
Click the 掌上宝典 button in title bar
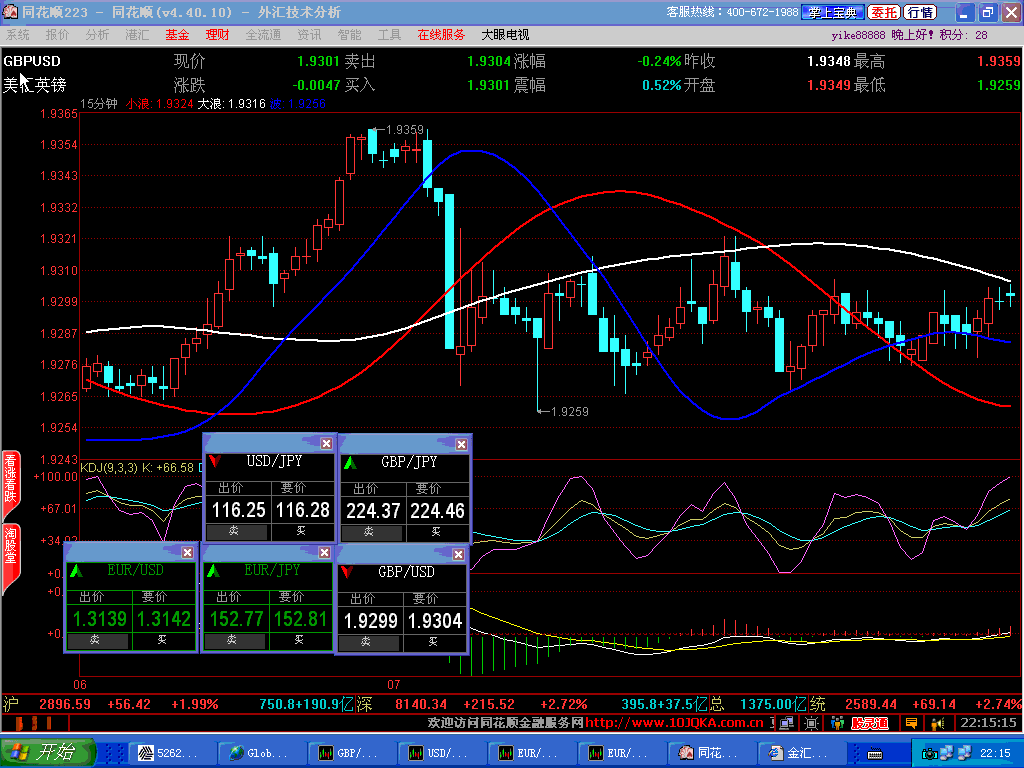pos(833,12)
